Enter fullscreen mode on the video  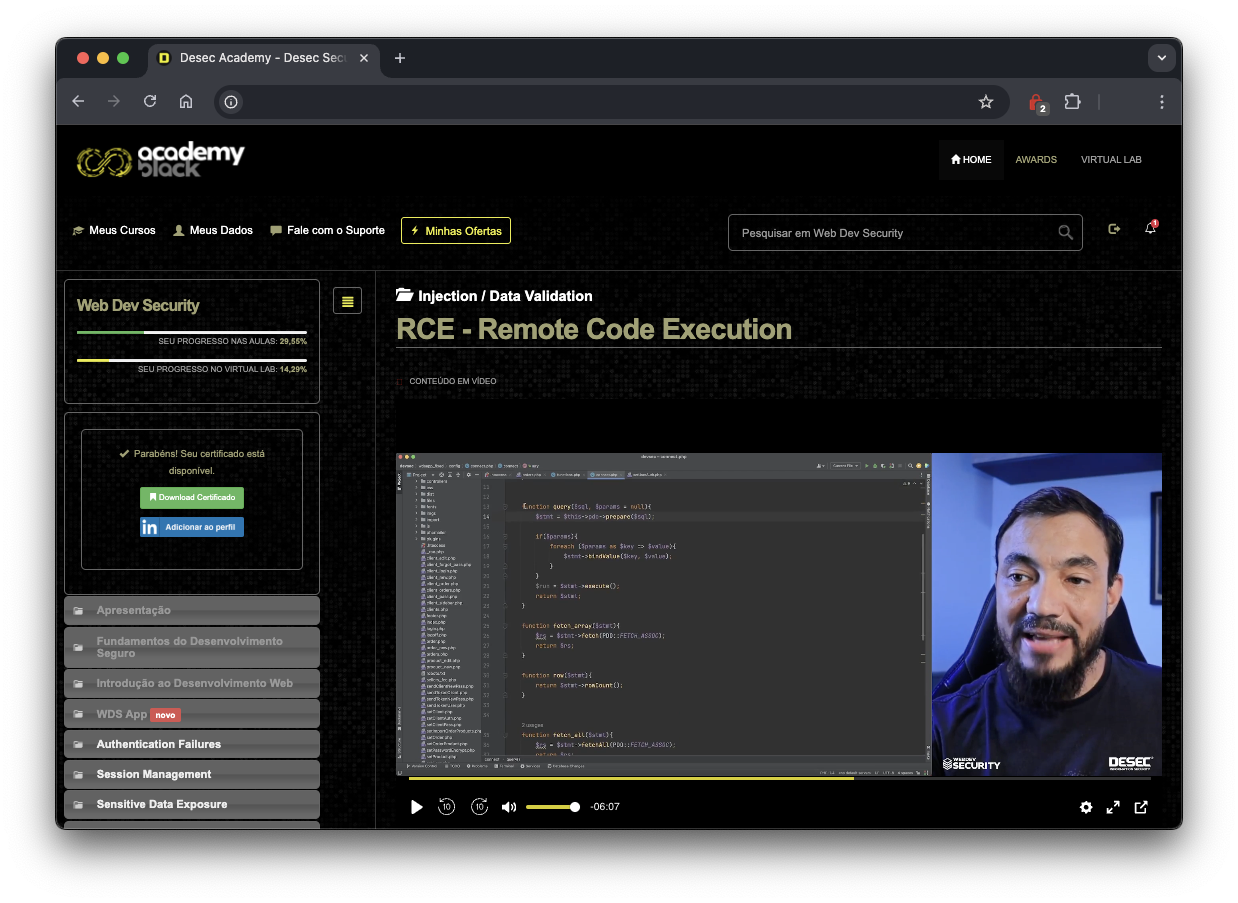(x=1113, y=807)
